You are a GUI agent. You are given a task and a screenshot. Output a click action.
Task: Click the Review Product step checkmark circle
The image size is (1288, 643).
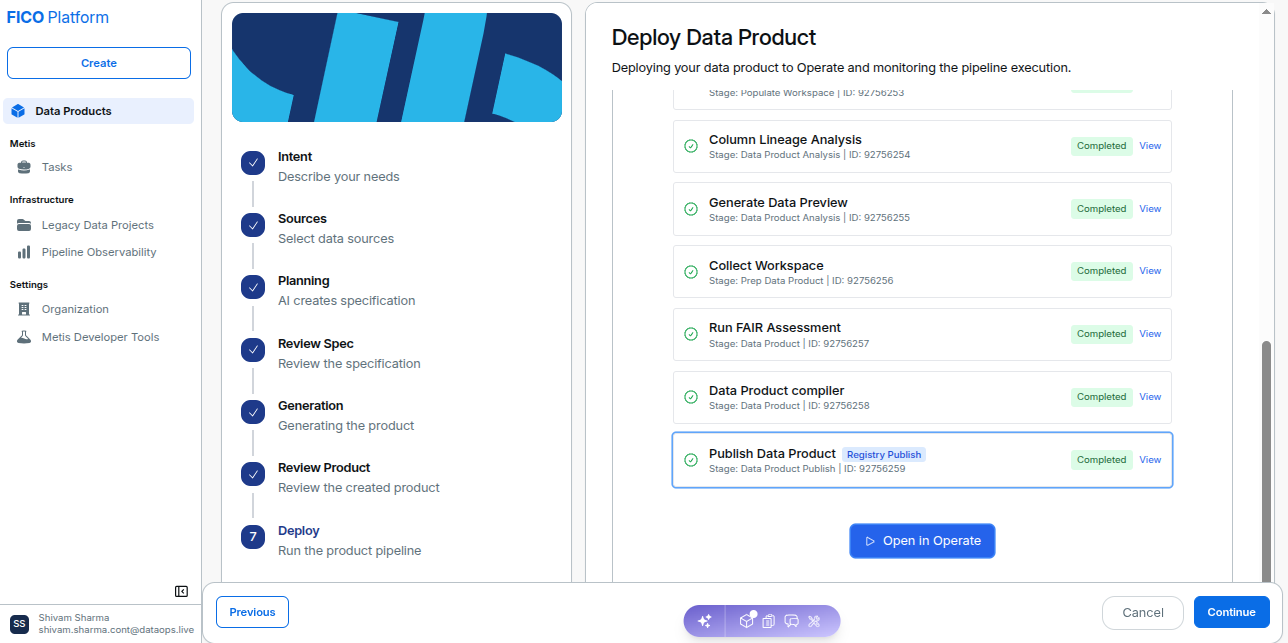click(253, 474)
